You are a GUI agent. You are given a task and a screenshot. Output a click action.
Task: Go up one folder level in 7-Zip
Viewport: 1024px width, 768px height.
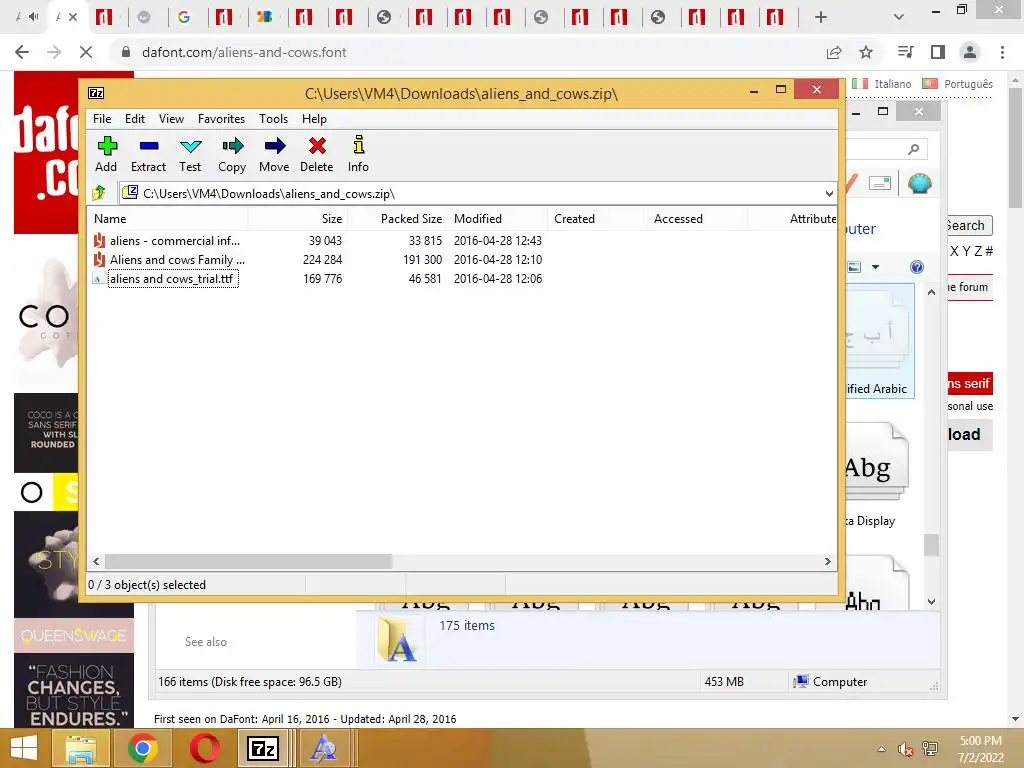(99, 193)
